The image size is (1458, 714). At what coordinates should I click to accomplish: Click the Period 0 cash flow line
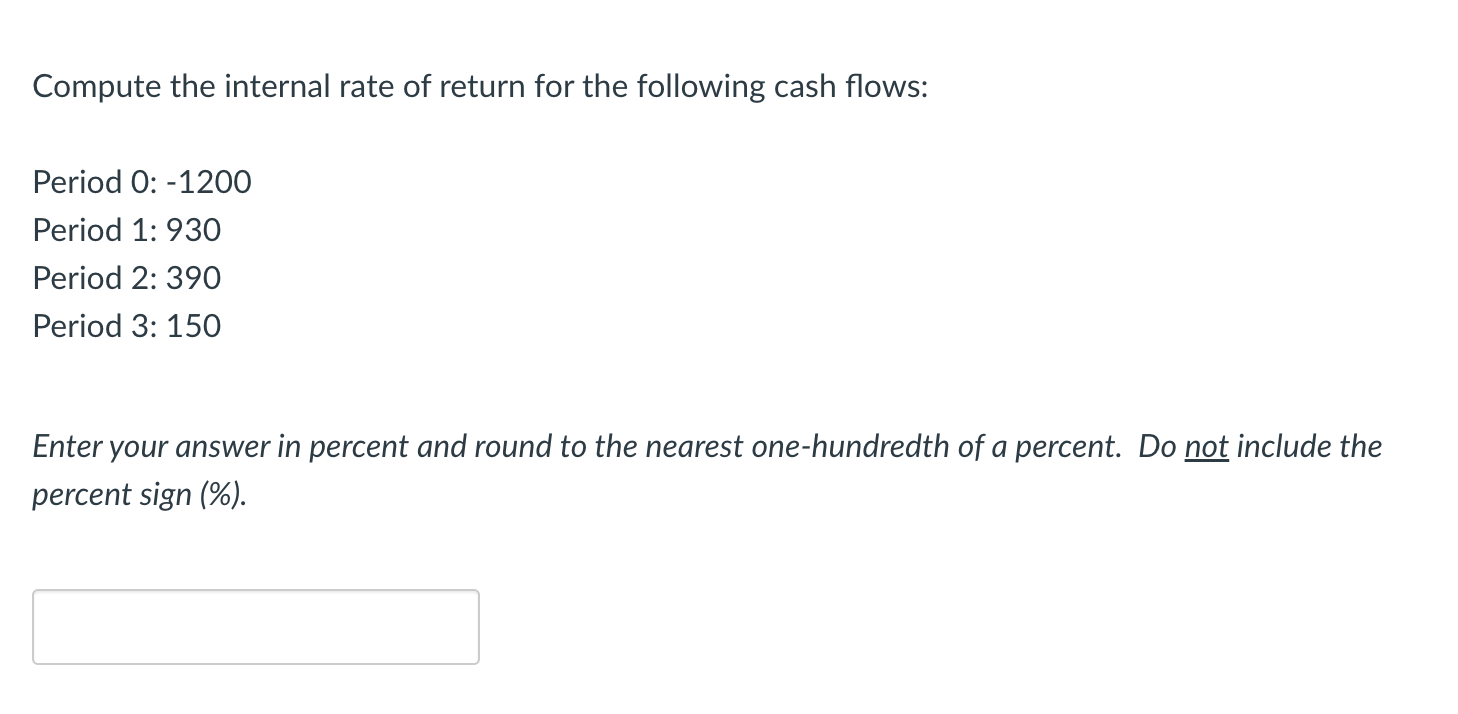point(140,182)
